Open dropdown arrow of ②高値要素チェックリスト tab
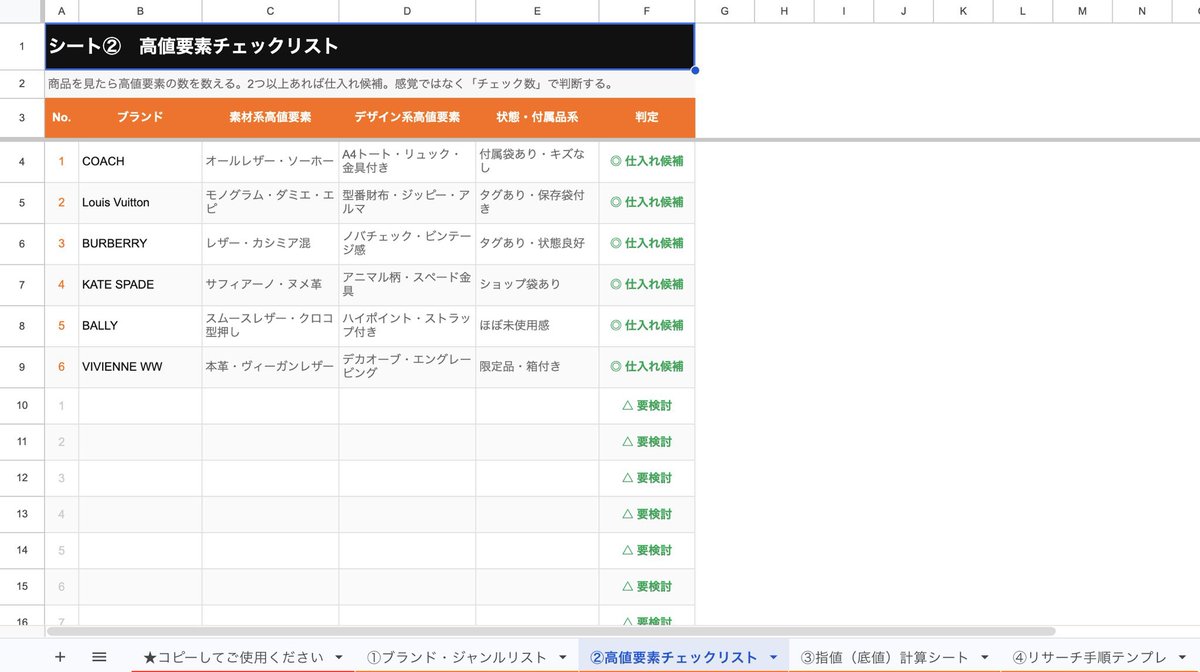The image size is (1200, 672). tap(772, 657)
